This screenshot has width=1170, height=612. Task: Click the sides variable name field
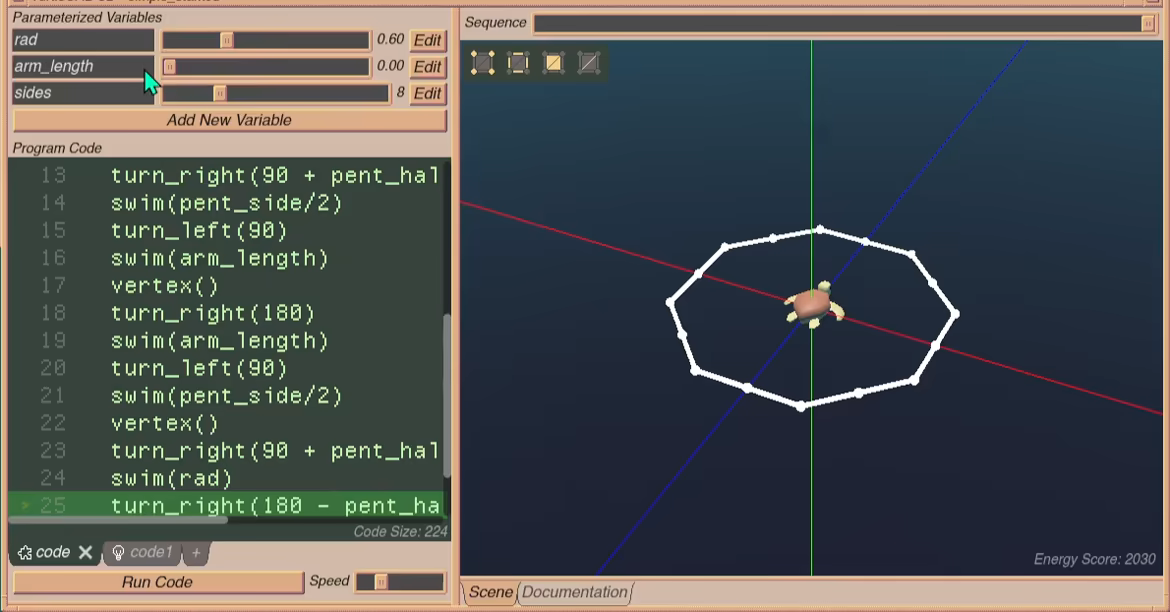tap(83, 93)
